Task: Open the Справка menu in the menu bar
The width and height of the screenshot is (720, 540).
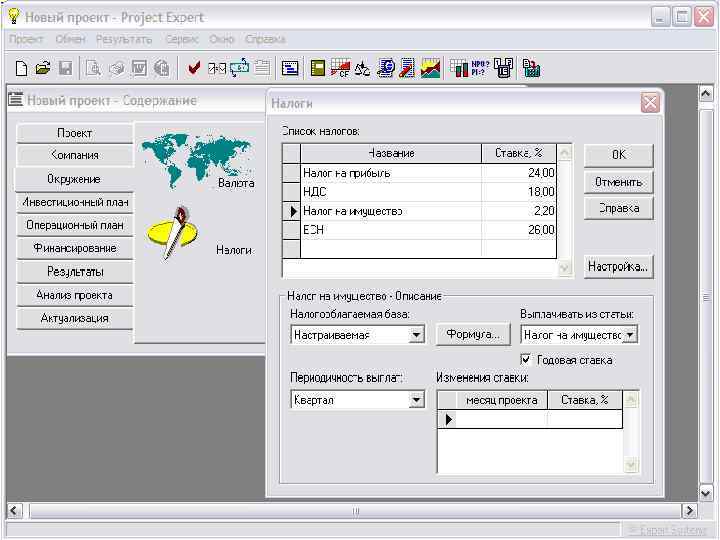Action: pos(265,39)
